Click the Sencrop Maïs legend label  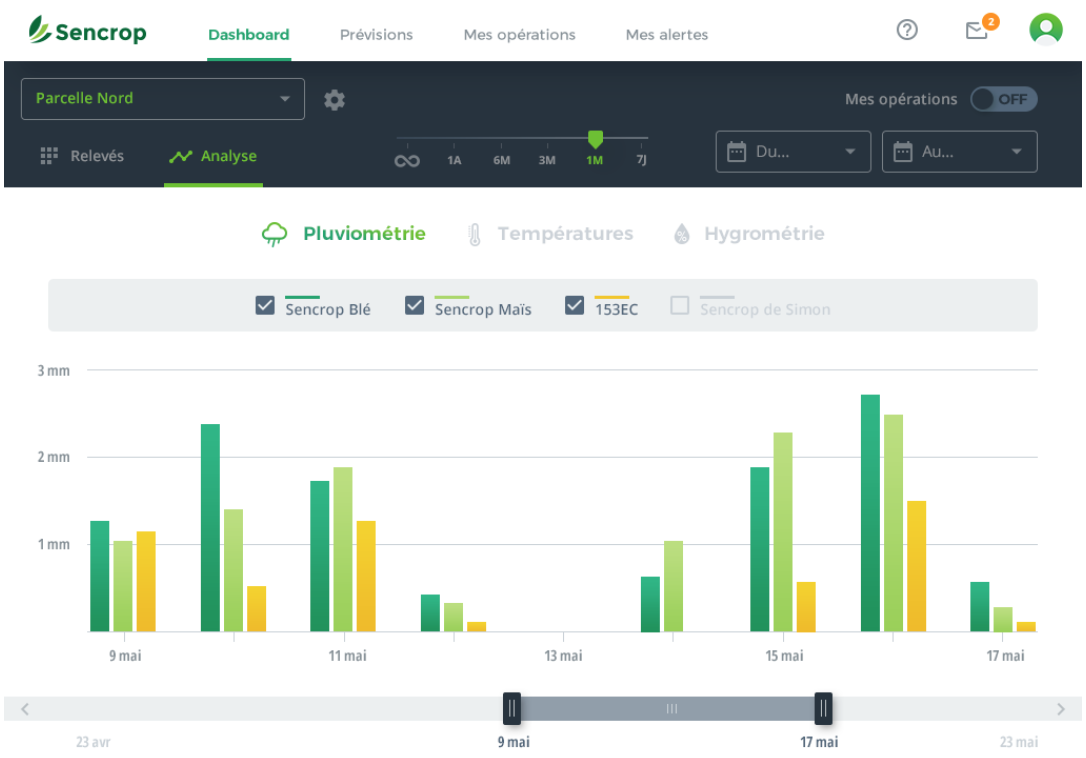(x=483, y=310)
